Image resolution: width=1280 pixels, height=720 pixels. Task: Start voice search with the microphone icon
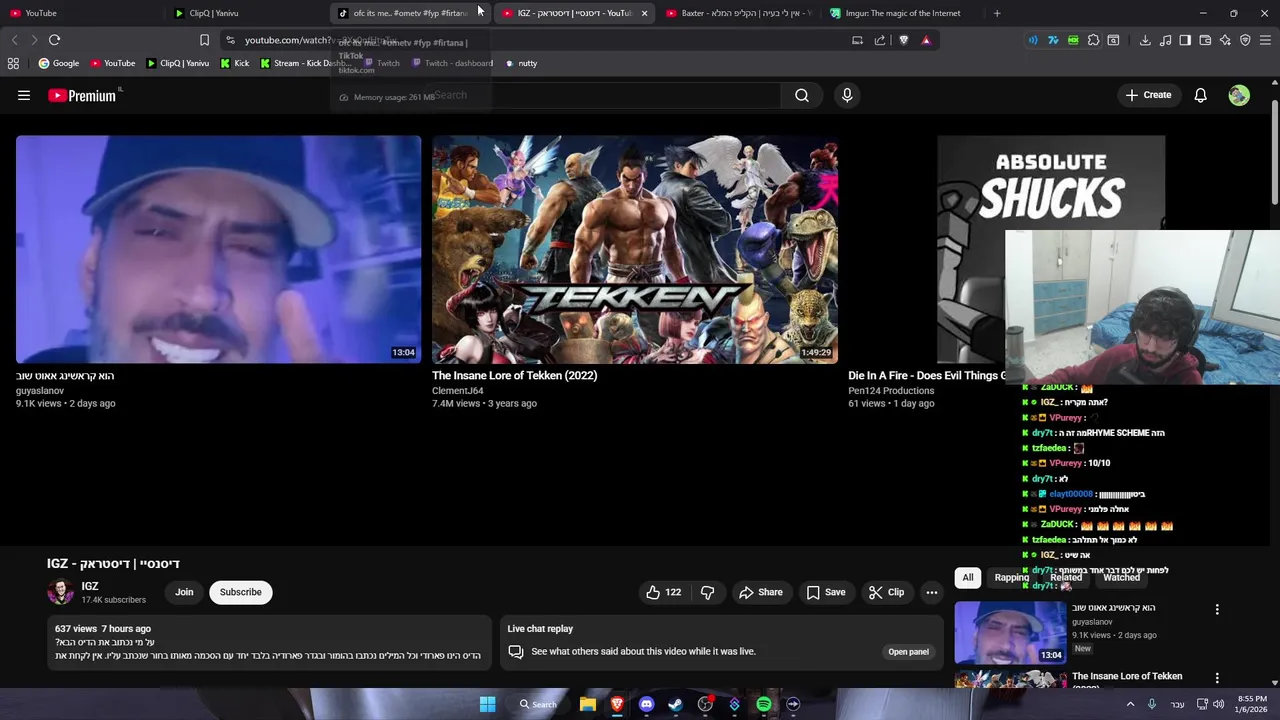[847, 95]
